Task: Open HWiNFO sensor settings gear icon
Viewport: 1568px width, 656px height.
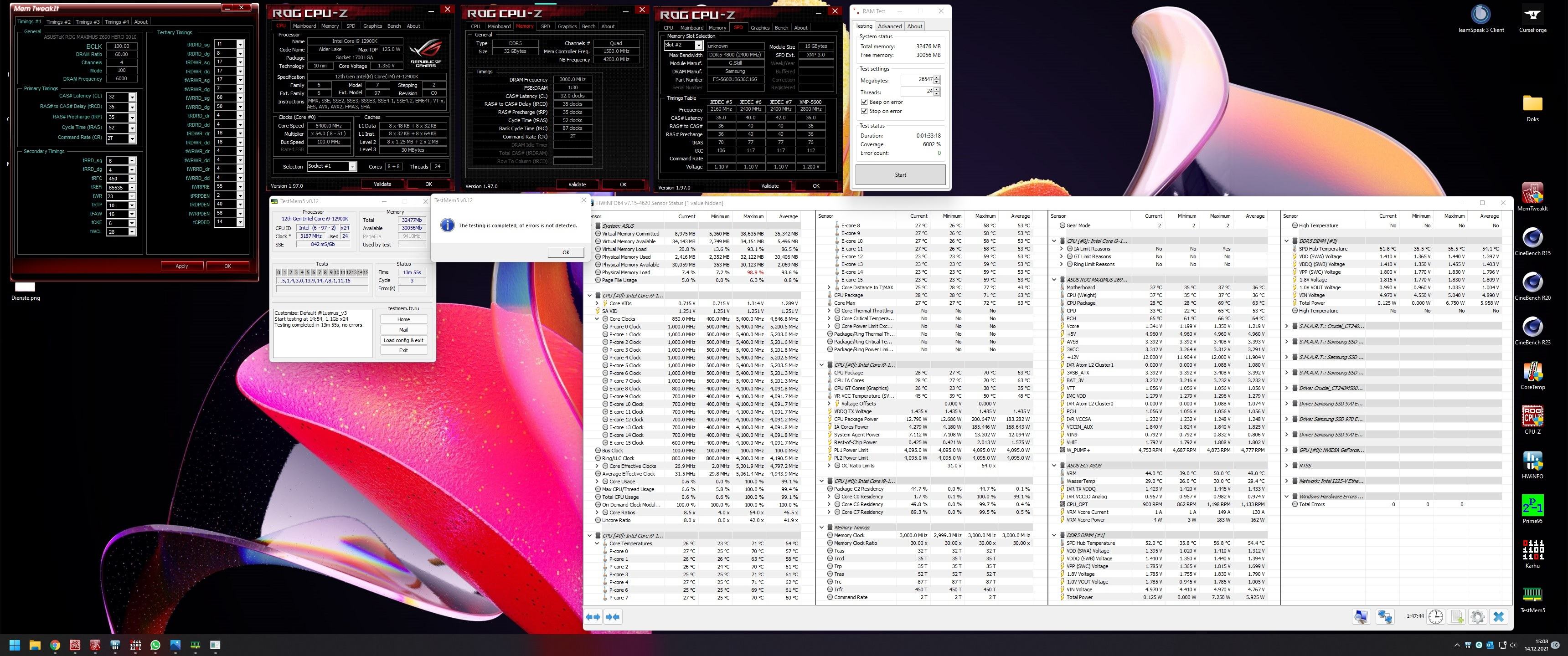Action: [1477, 616]
